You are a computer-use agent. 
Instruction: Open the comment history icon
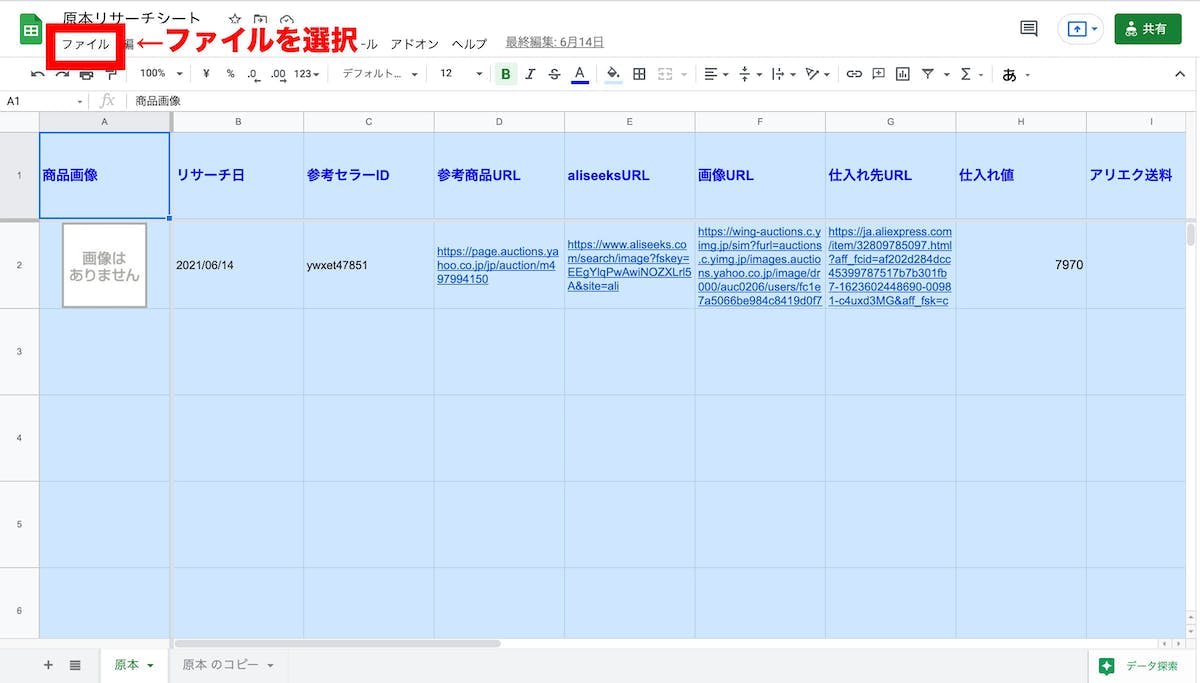[x=1028, y=29]
